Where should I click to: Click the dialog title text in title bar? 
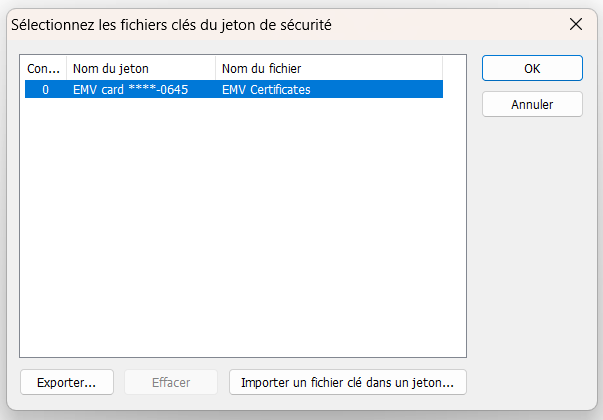coord(171,25)
